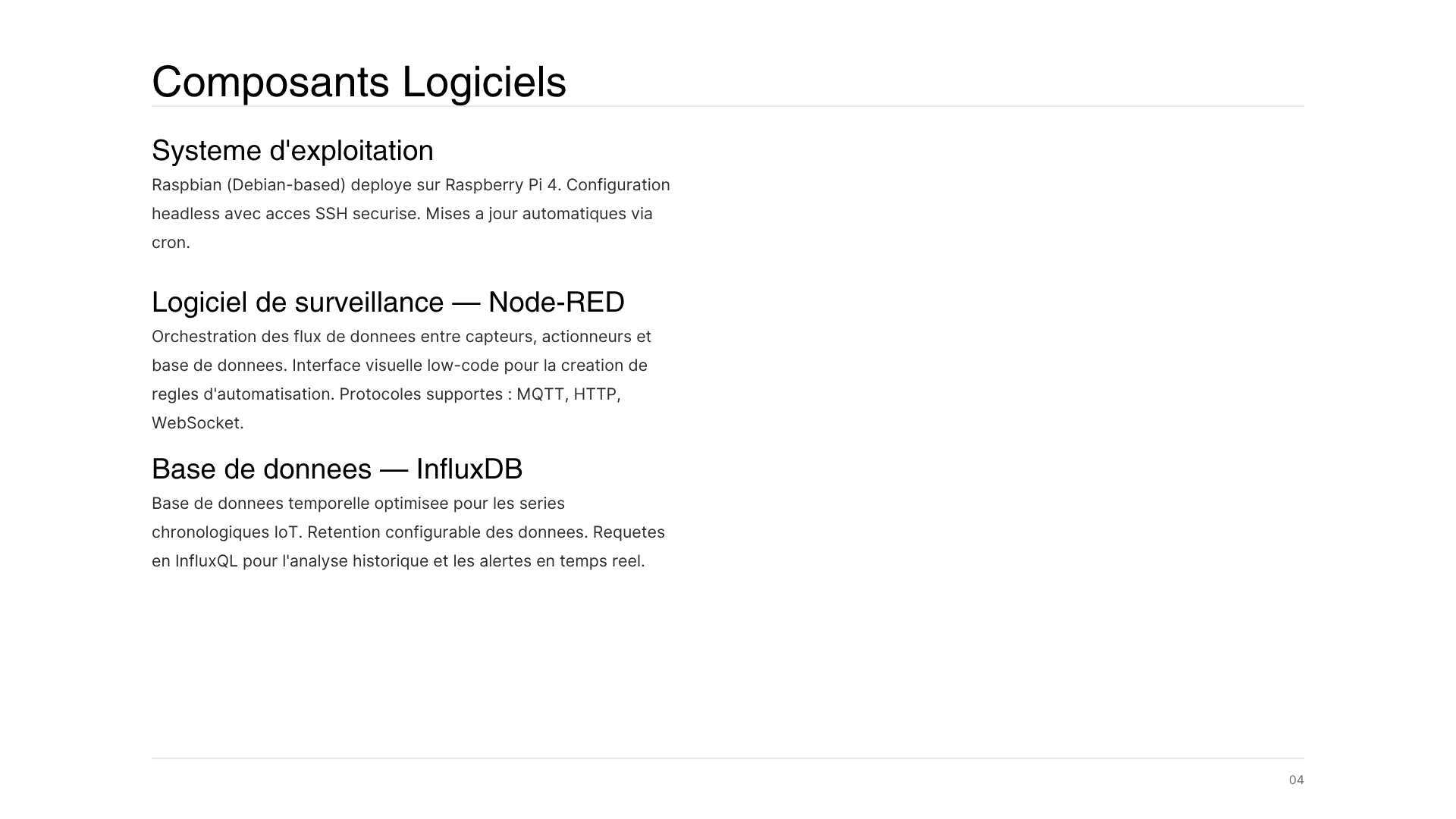This screenshot has width=1456, height=819.
Task: Click 'Mises a jour automatiques via' text
Action: click(x=539, y=214)
